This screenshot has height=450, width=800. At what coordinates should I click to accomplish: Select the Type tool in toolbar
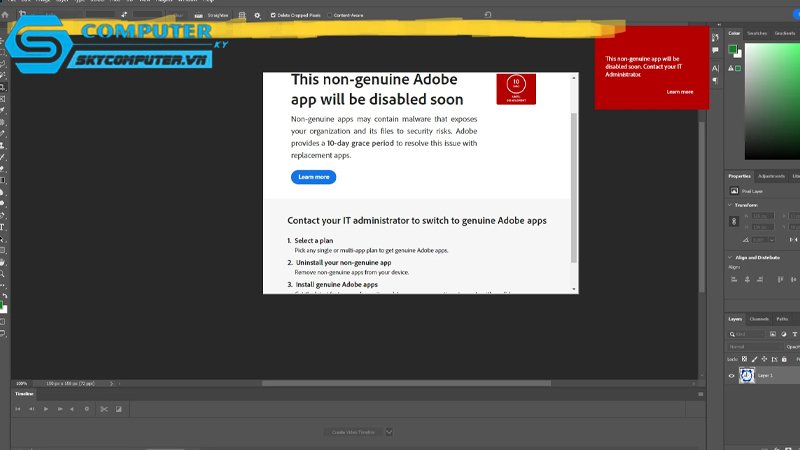pyautogui.click(x=3, y=227)
